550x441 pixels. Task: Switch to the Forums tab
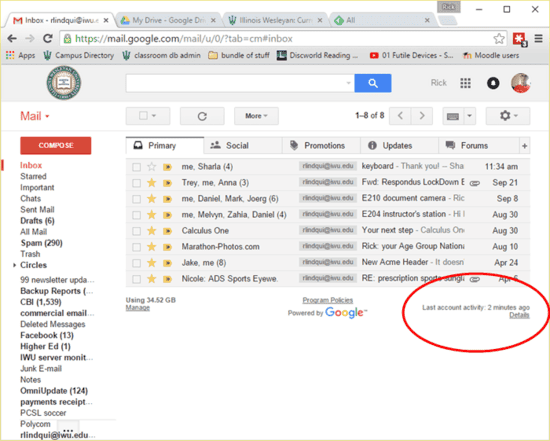[478, 146]
